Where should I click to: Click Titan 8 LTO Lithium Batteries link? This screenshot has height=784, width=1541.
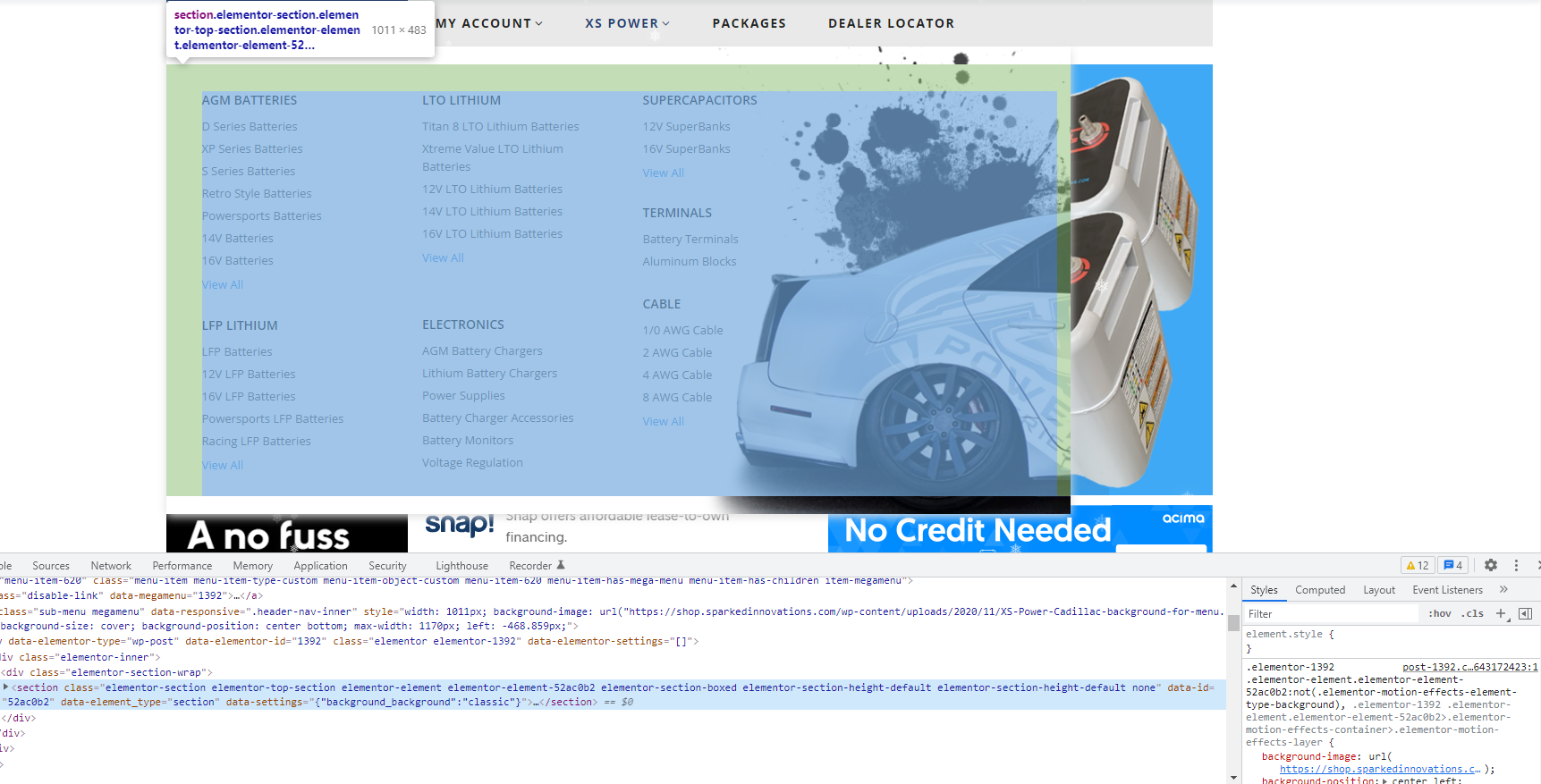[501, 127]
